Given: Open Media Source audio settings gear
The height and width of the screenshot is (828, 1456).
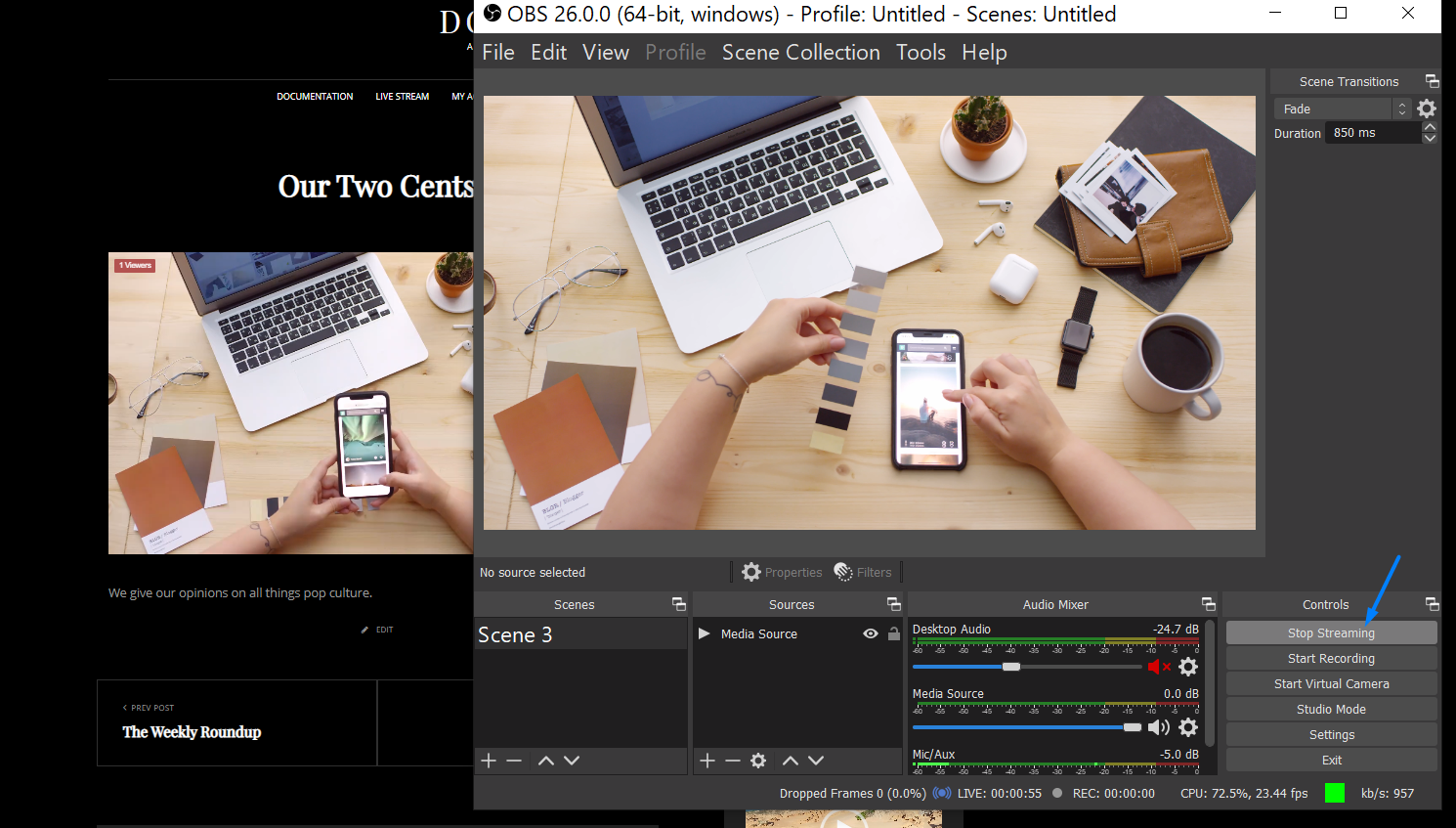Looking at the screenshot, I should [x=1188, y=727].
